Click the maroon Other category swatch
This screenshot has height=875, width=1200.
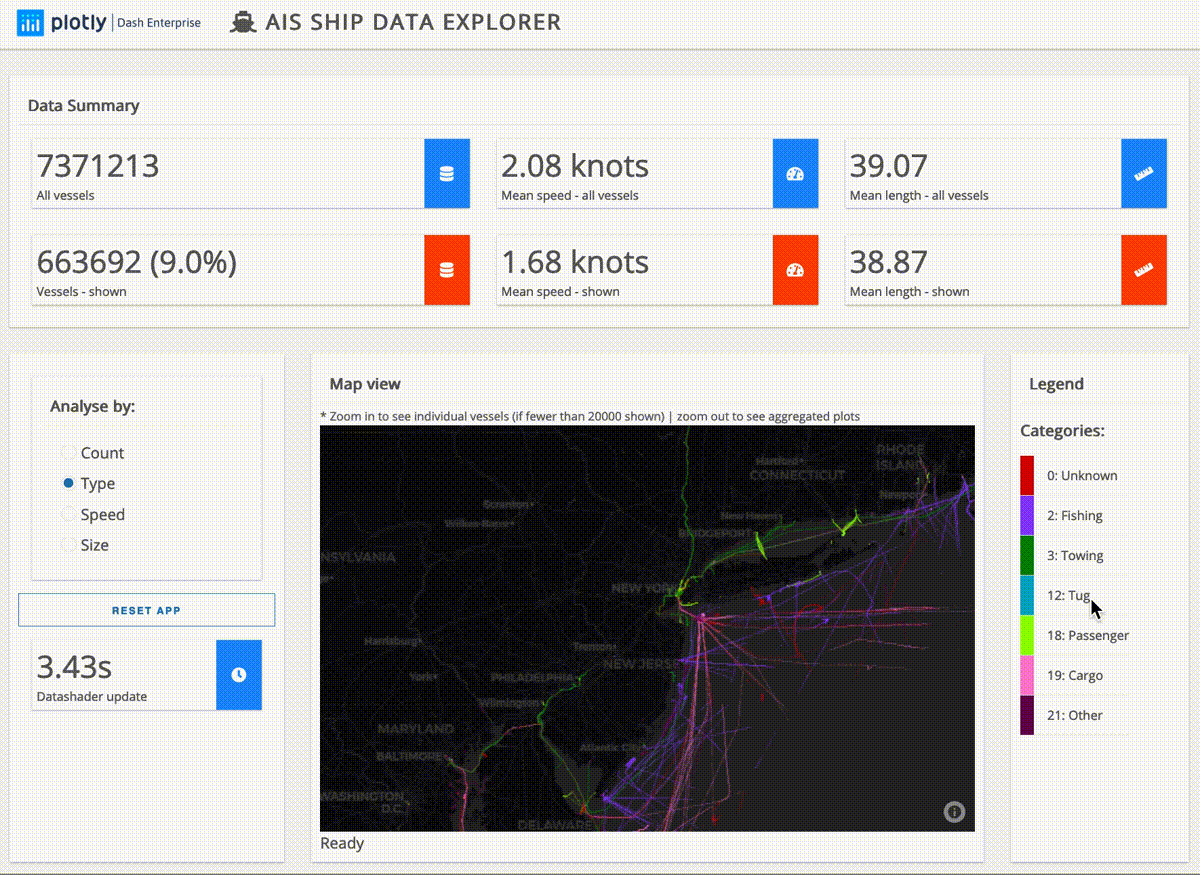(1027, 715)
